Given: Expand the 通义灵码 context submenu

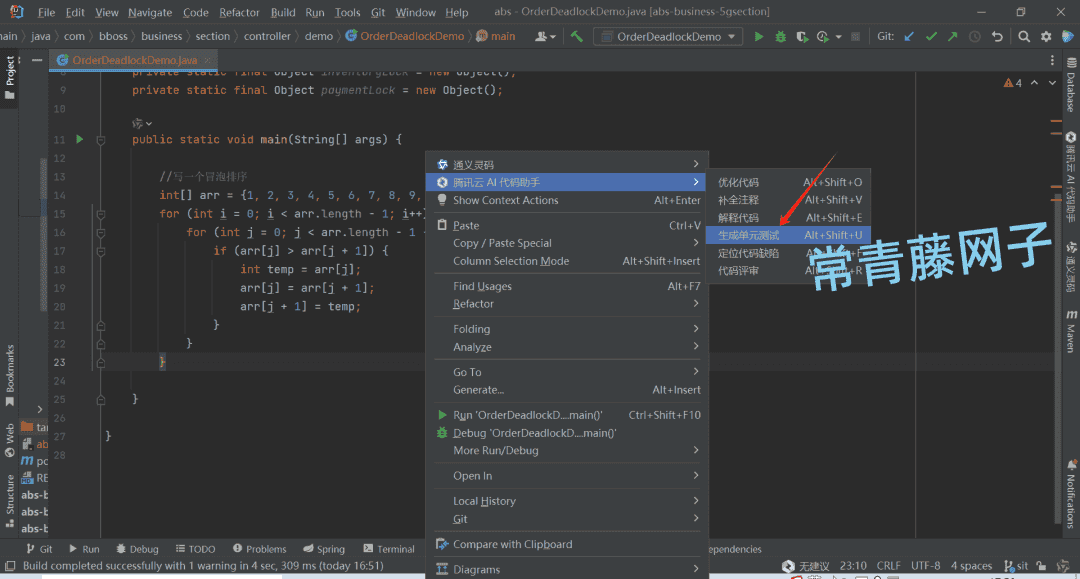Looking at the screenshot, I should coord(568,165).
